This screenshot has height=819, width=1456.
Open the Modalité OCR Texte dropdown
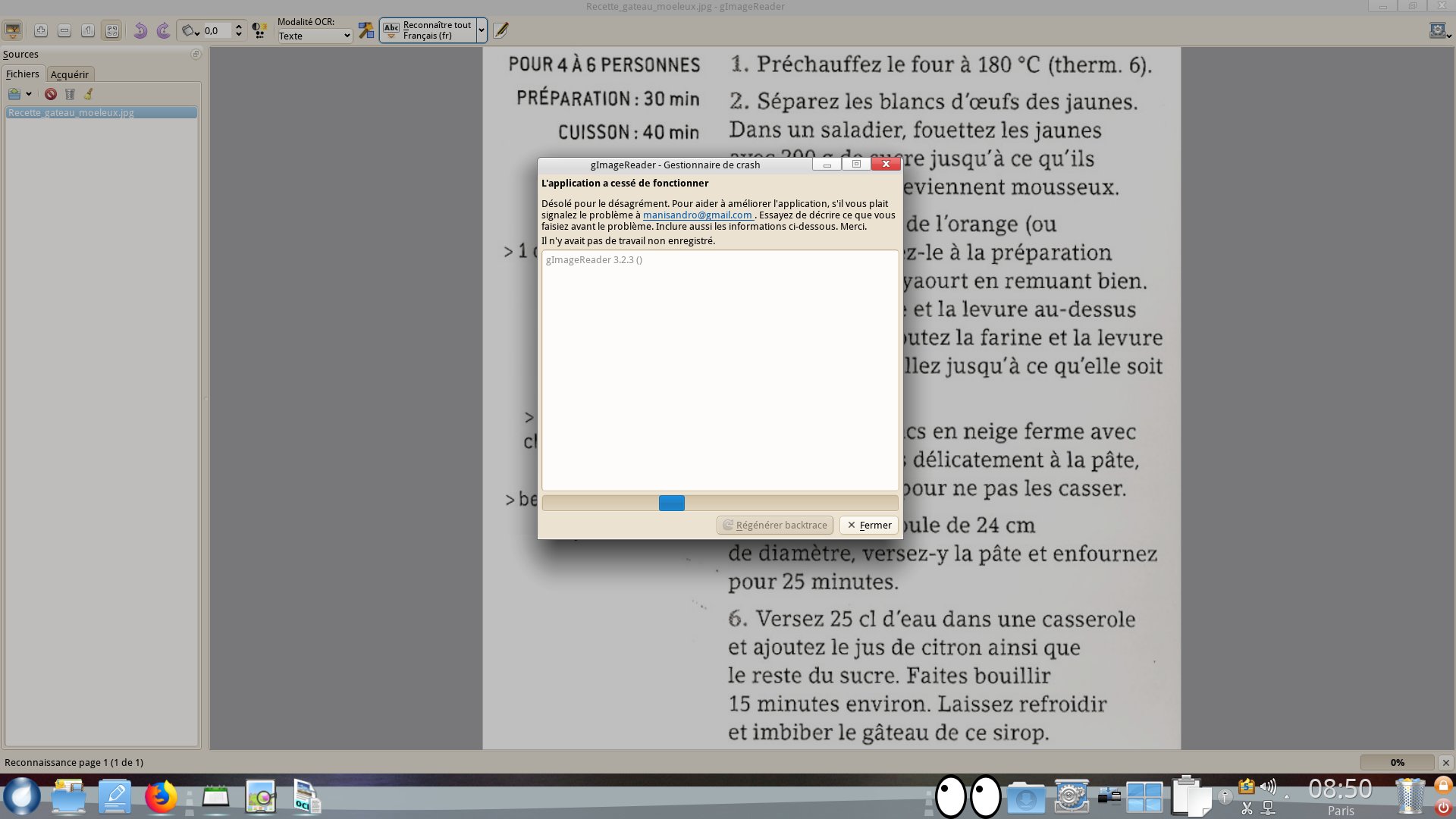pyautogui.click(x=315, y=36)
